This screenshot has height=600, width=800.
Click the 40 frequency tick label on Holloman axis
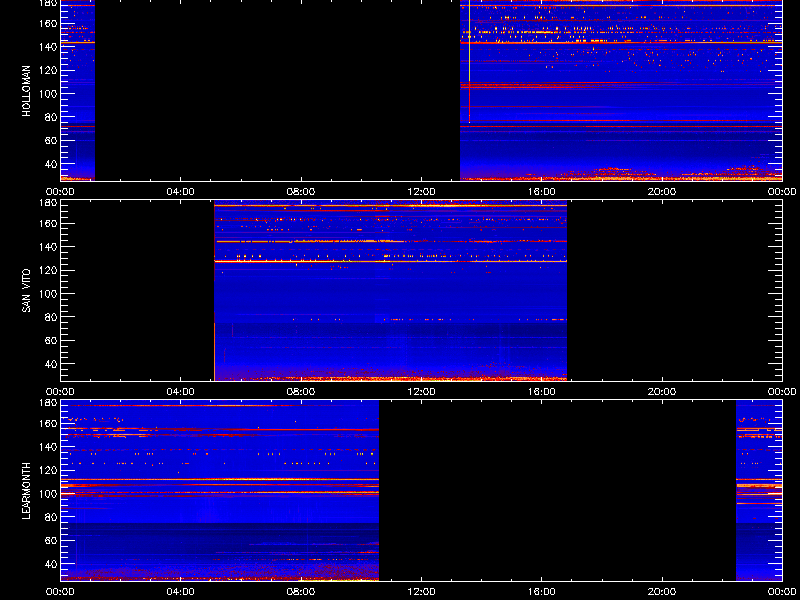click(51, 164)
